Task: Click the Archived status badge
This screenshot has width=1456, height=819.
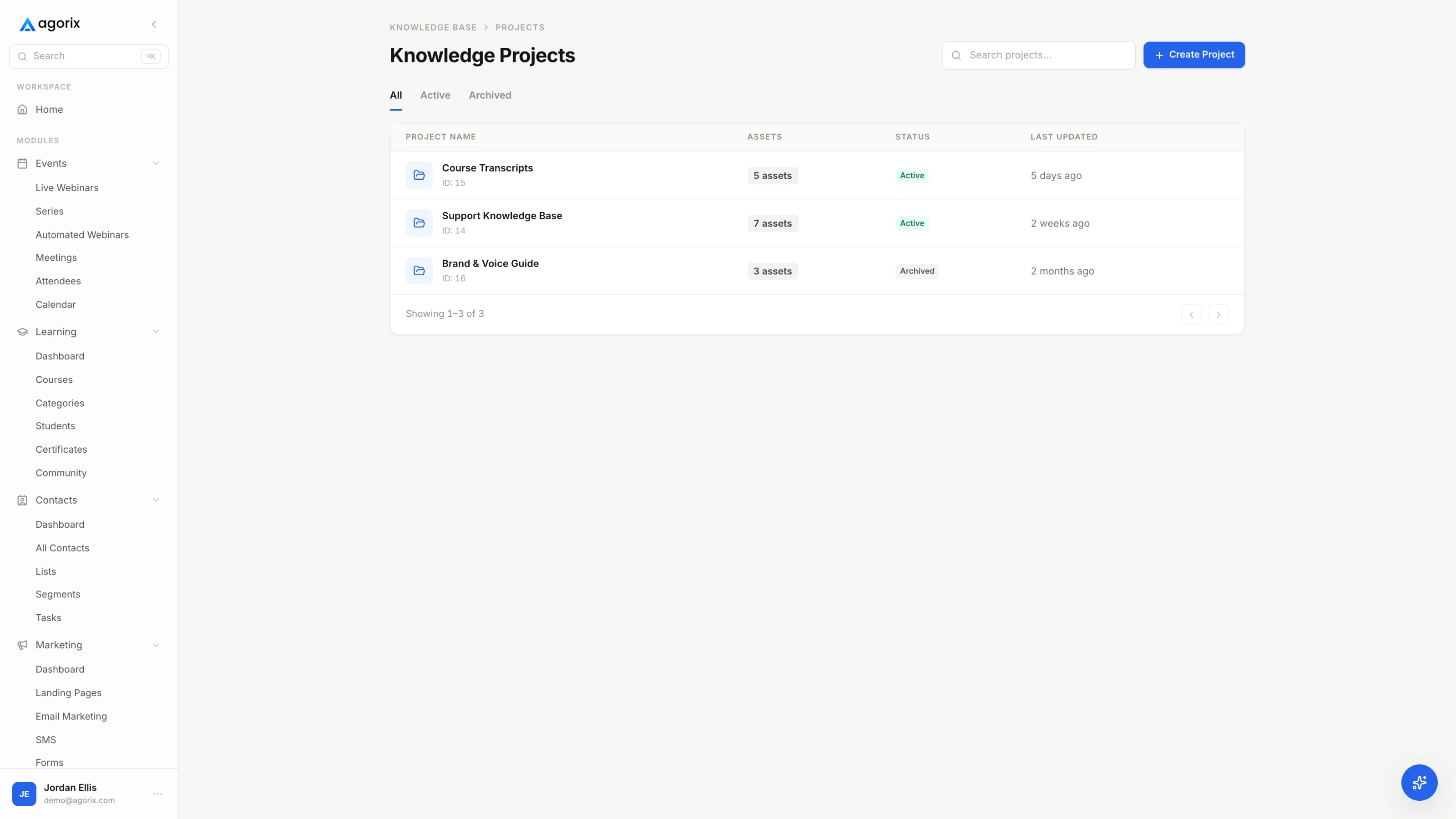Action: 917,271
